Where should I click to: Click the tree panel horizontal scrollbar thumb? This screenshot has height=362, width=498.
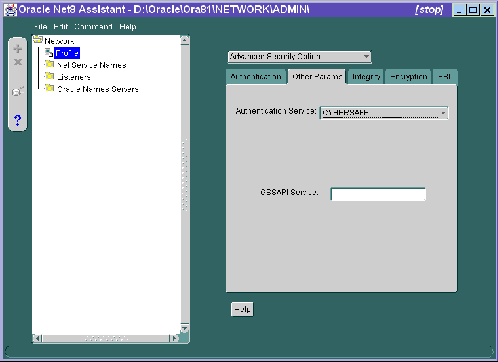[106, 339]
